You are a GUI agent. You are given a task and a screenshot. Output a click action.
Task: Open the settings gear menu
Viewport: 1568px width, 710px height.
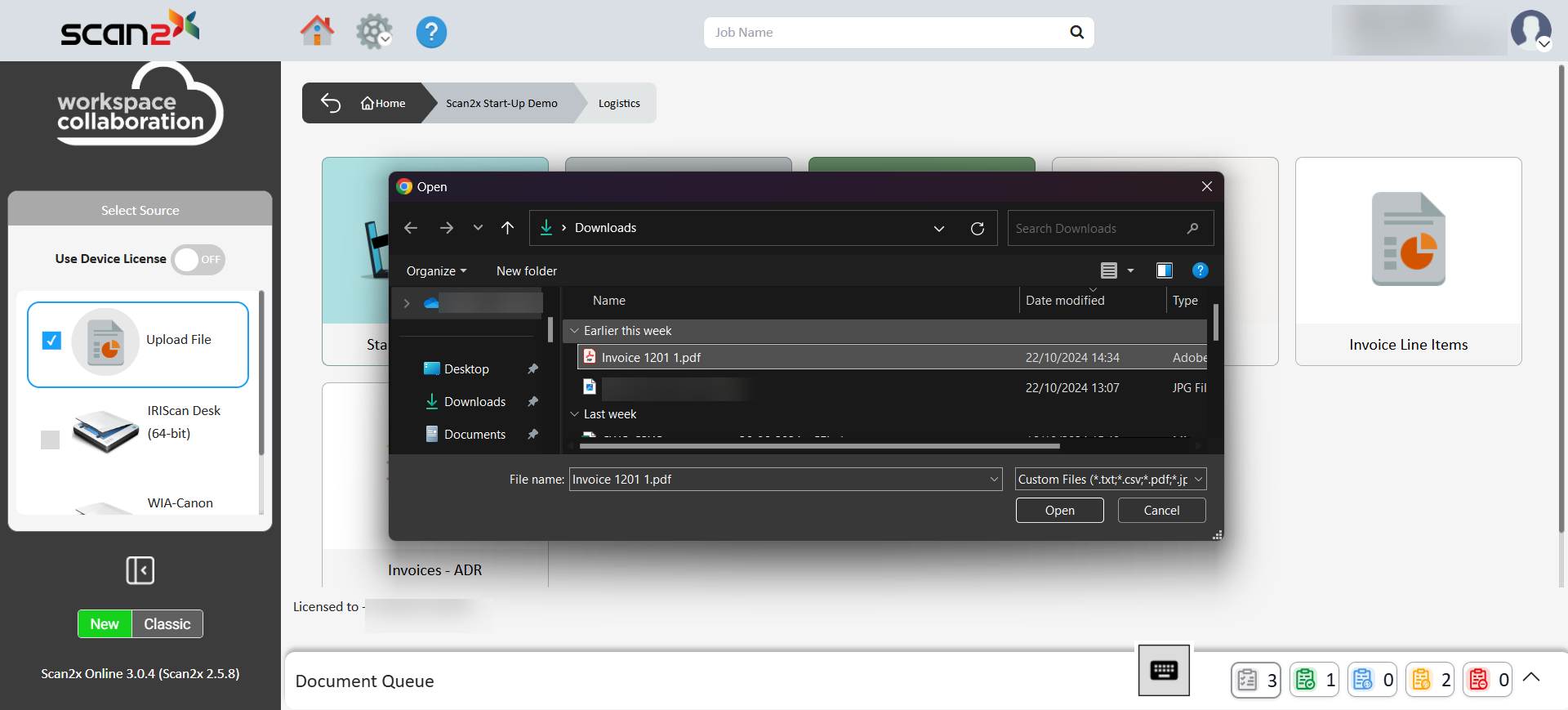(374, 32)
